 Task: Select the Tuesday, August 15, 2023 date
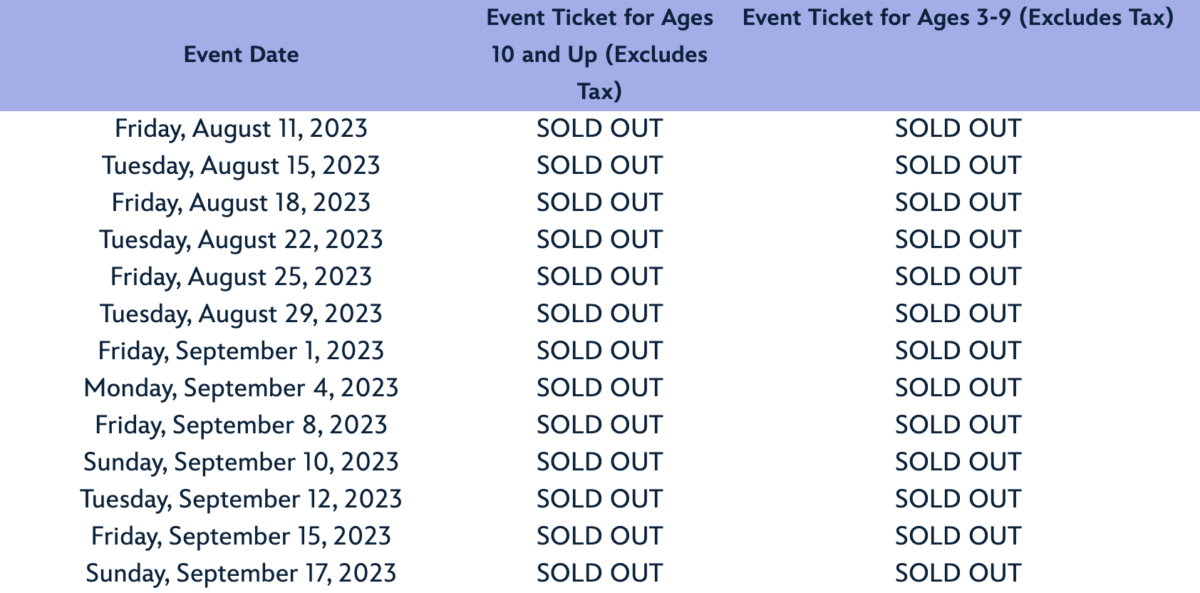[x=241, y=166]
